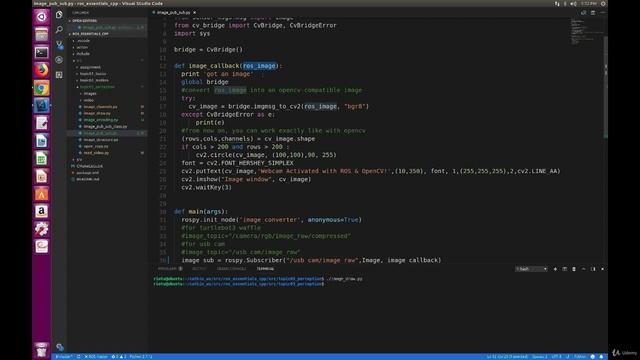Select the Terminal panel tab
This screenshot has width=640, height=360.
tap(265, 269)
